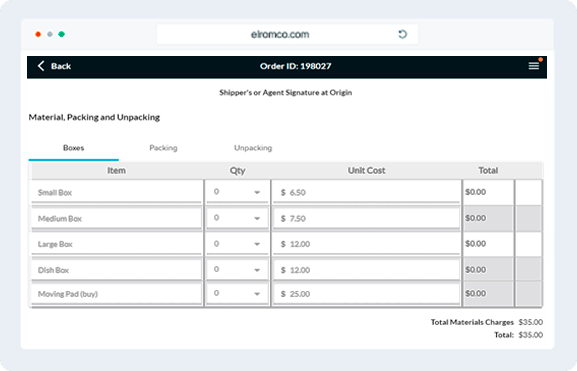Click the Large Box $0.00 total cell
This screenshot has height=371, width=577.
(x=488, y=244)
